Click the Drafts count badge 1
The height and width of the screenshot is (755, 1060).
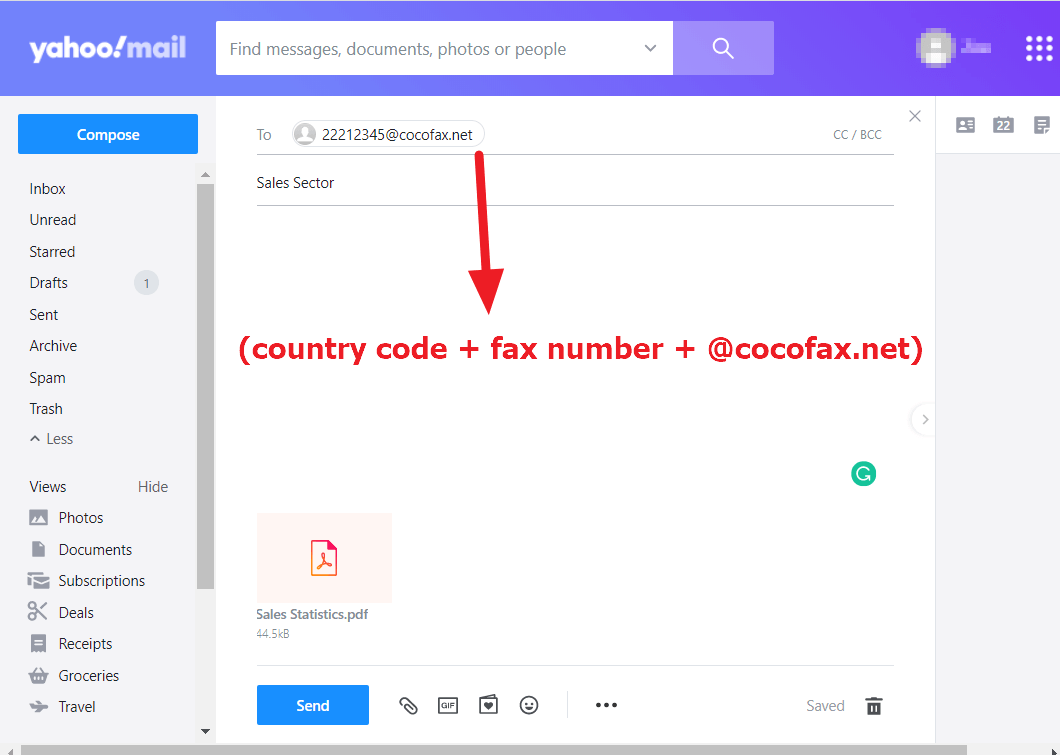(x=146, y=283)
